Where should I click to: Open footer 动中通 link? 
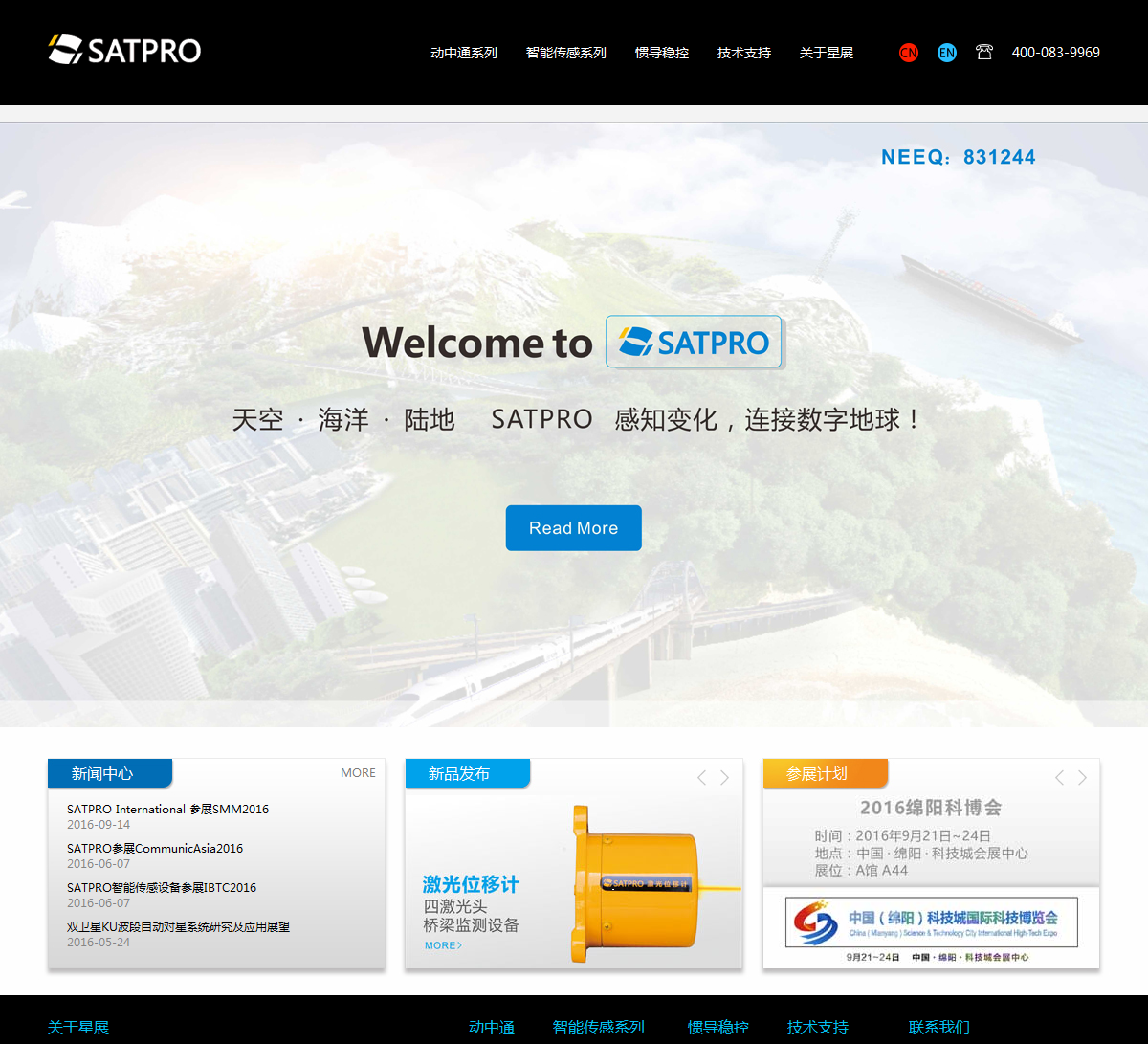492,1028
